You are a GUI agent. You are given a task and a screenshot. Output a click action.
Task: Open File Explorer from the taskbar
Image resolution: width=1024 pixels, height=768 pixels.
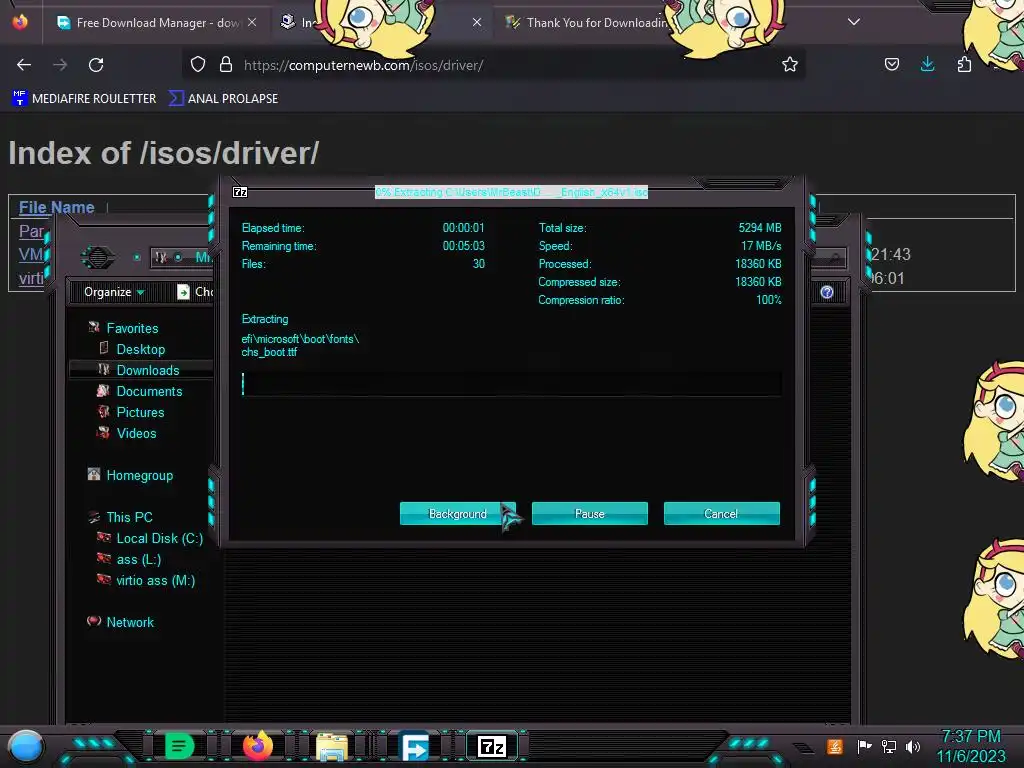[332, 746]
